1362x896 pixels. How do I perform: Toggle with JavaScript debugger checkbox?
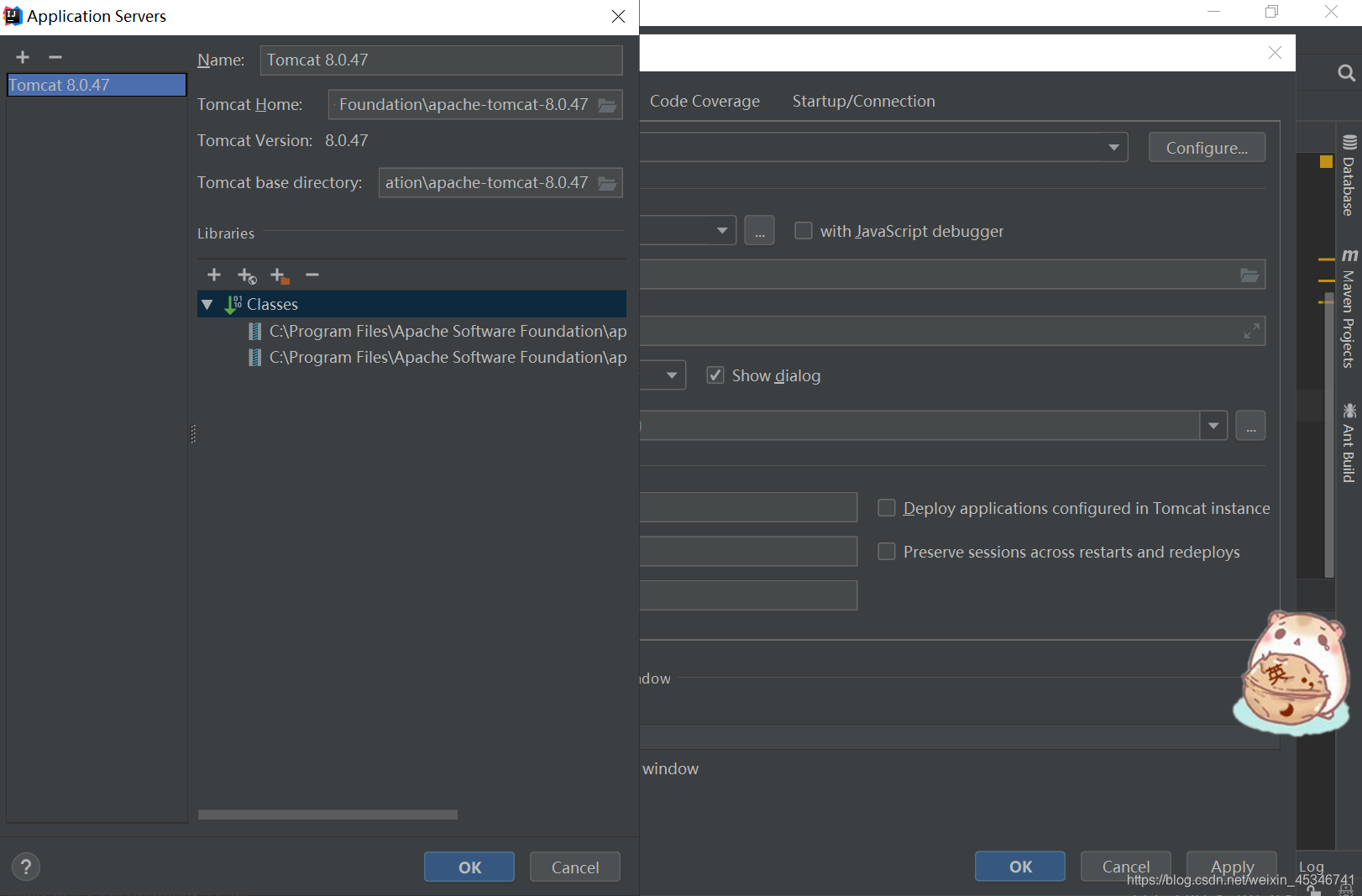coord(804,230)
